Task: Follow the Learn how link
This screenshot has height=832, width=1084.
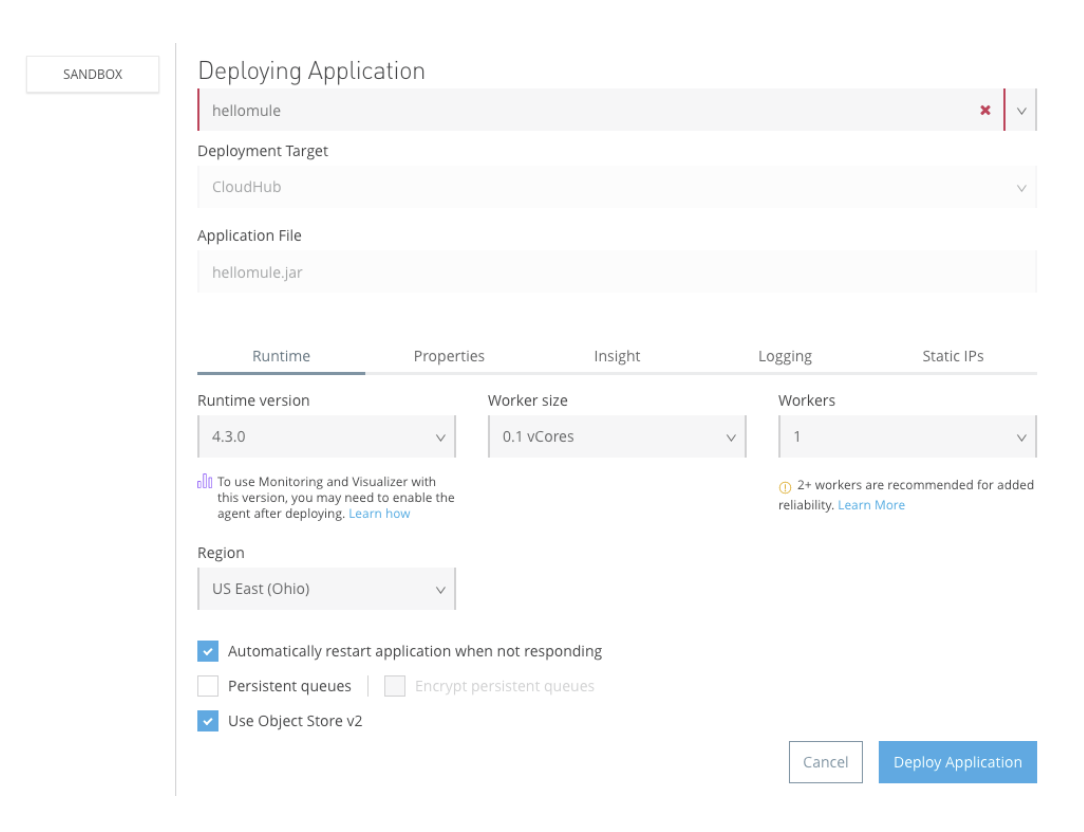Action: (x=379, y=513)
